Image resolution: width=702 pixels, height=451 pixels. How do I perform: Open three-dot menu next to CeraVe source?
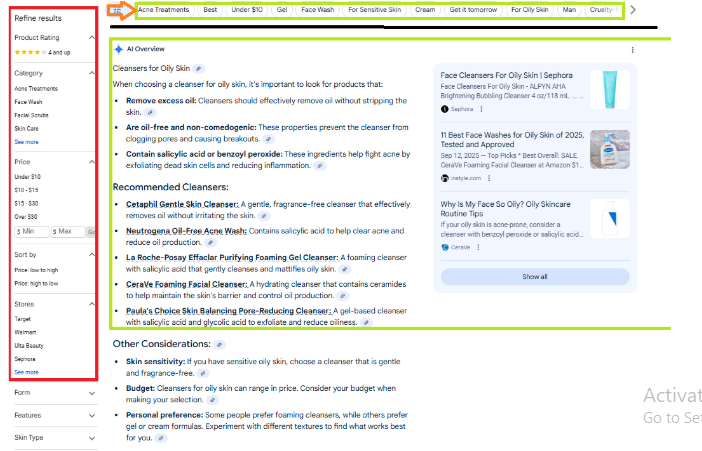pyautogui.click(x=479, y=246)
